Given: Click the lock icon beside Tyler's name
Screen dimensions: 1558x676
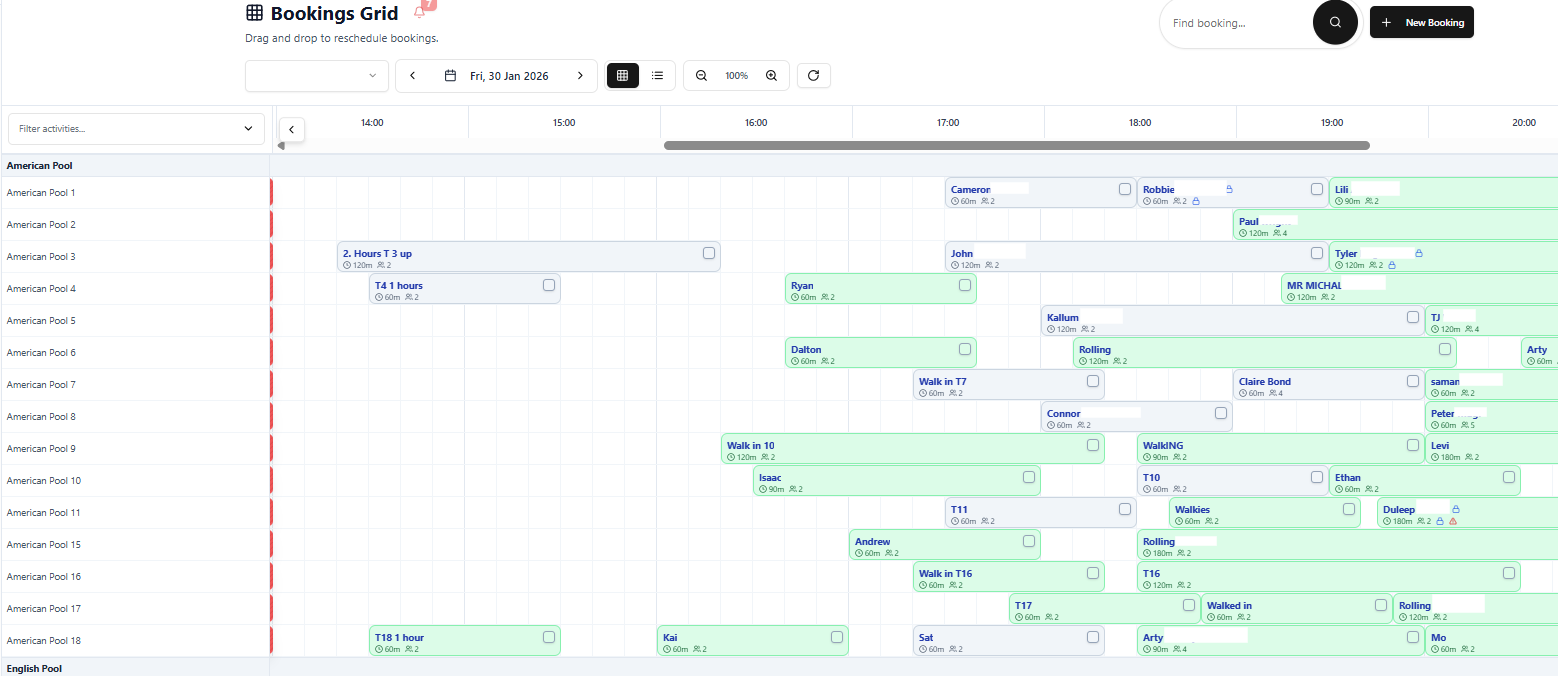Looking at the screenshot, I should click(1420, 253).
